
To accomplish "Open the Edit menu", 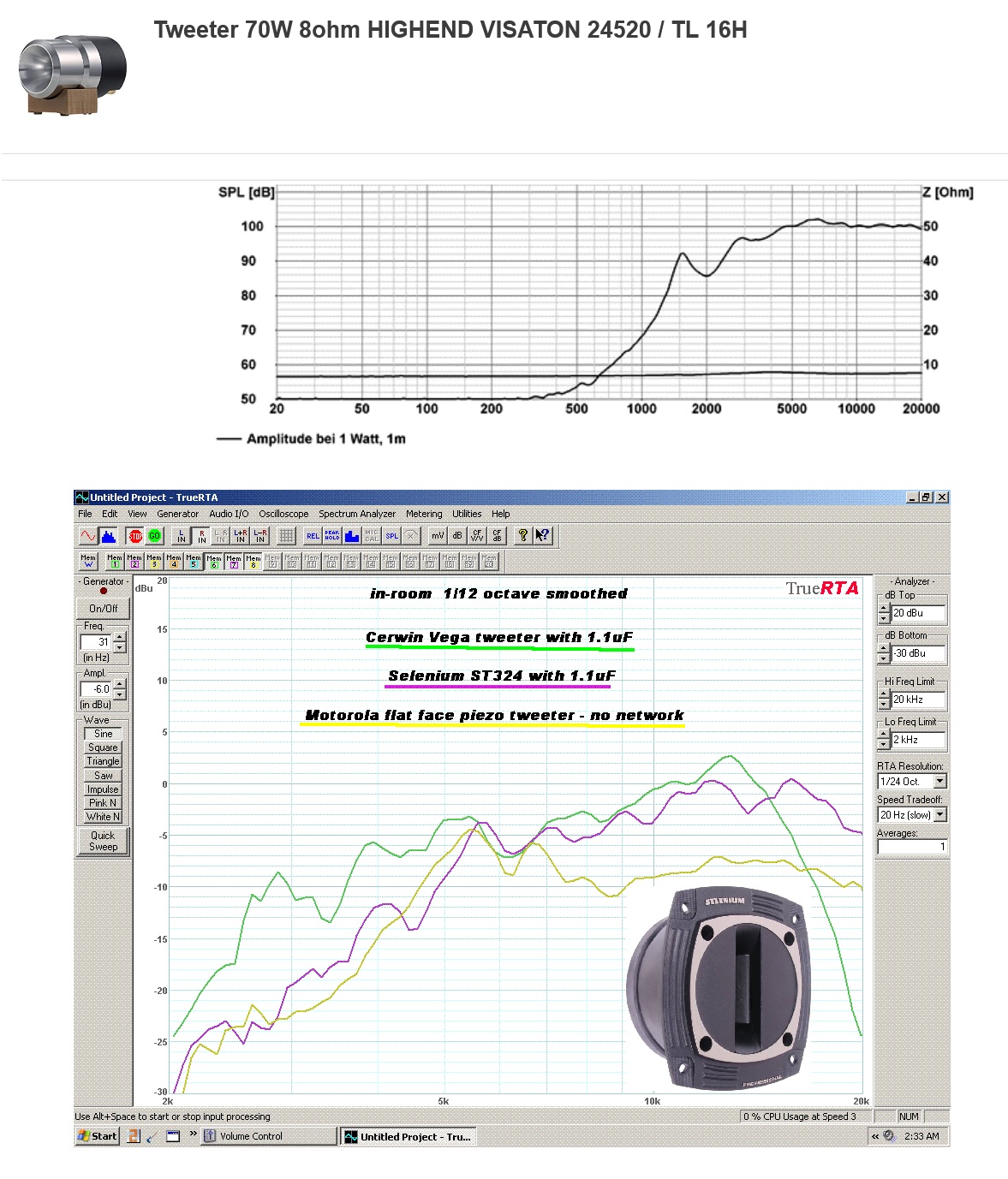I will pyautogui.click(x=110, y=514).
